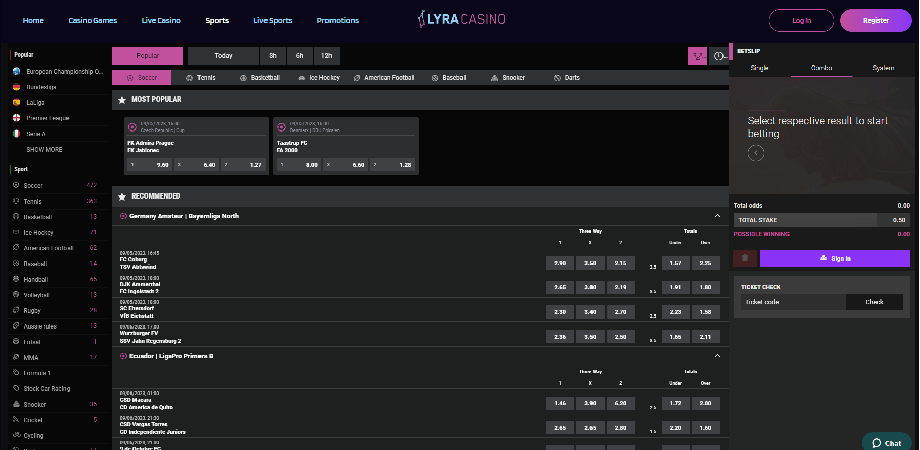
Task: Click the ticket code input field
Action: (x=790, y=301)
